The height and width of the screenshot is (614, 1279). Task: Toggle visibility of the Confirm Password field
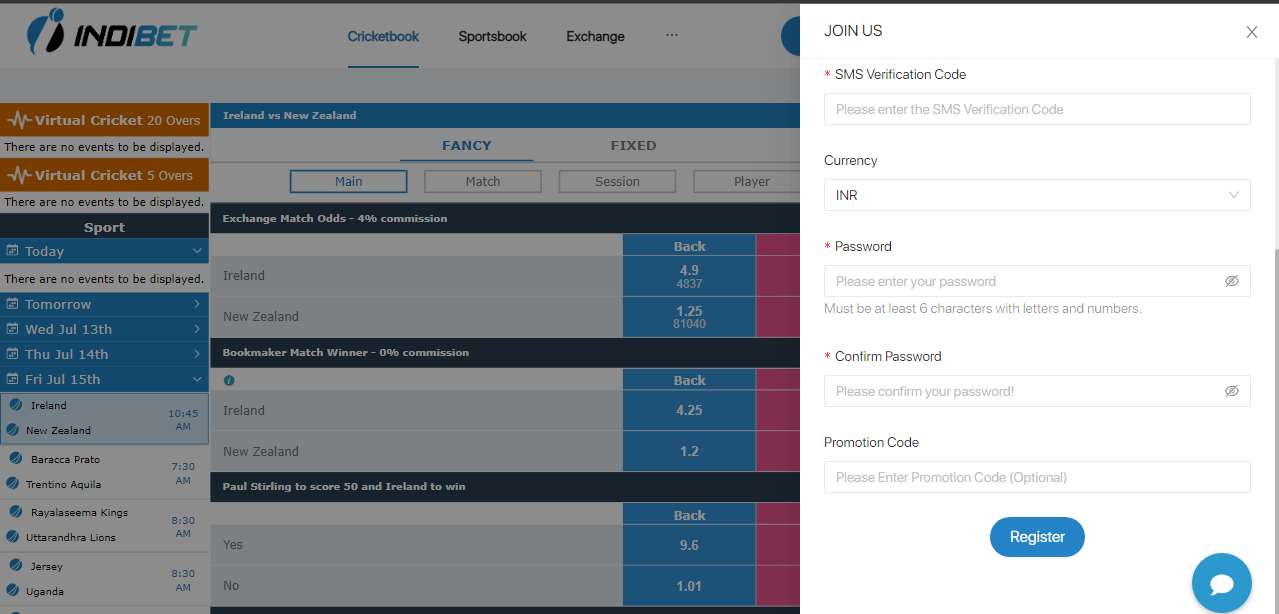tap(1231, 391)
